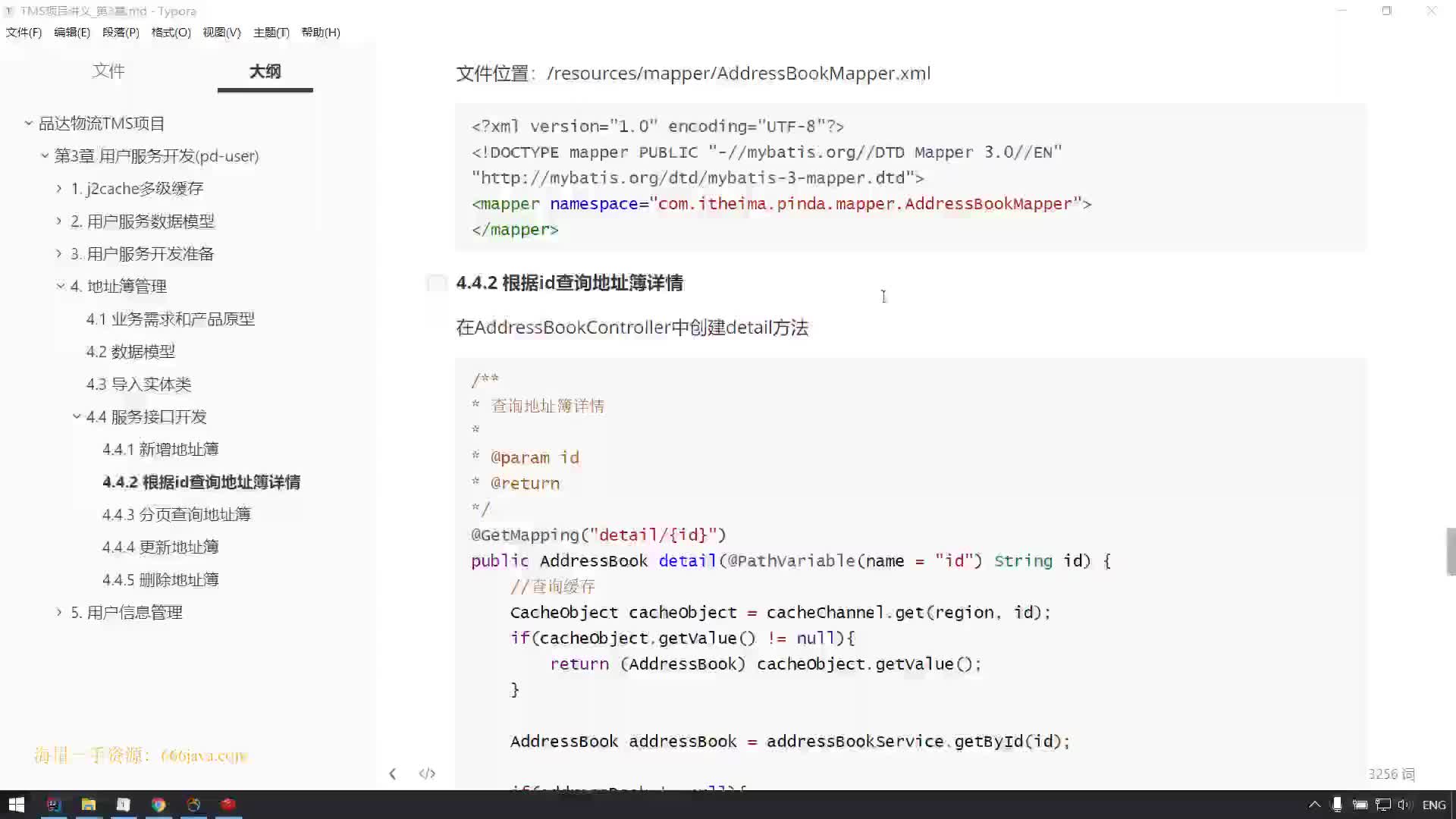Go to 5. 用户信息管理 section
This screenshot has width=1456, height=819.
127,612
